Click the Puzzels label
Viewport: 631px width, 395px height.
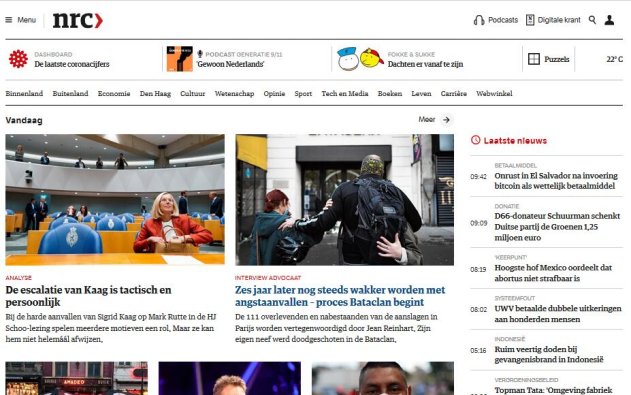(x=557, y=59)
